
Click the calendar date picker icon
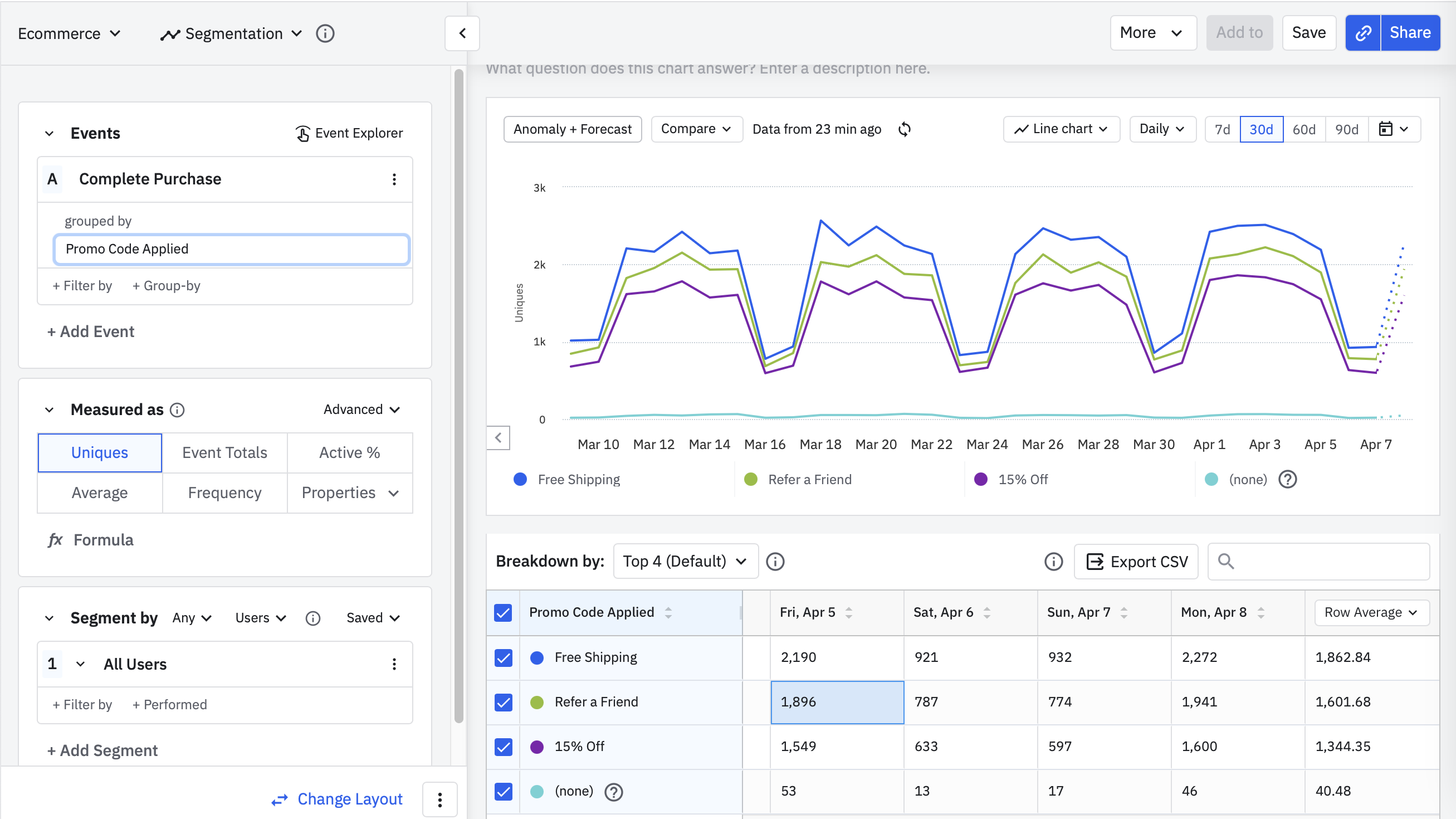click(1385, 129)
